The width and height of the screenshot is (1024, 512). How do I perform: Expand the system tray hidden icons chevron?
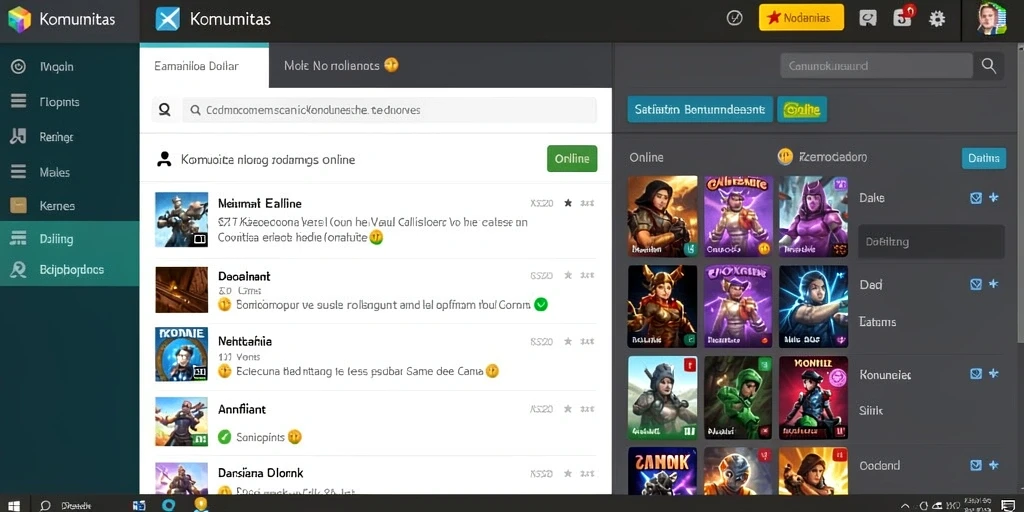[x=905, y=505]
